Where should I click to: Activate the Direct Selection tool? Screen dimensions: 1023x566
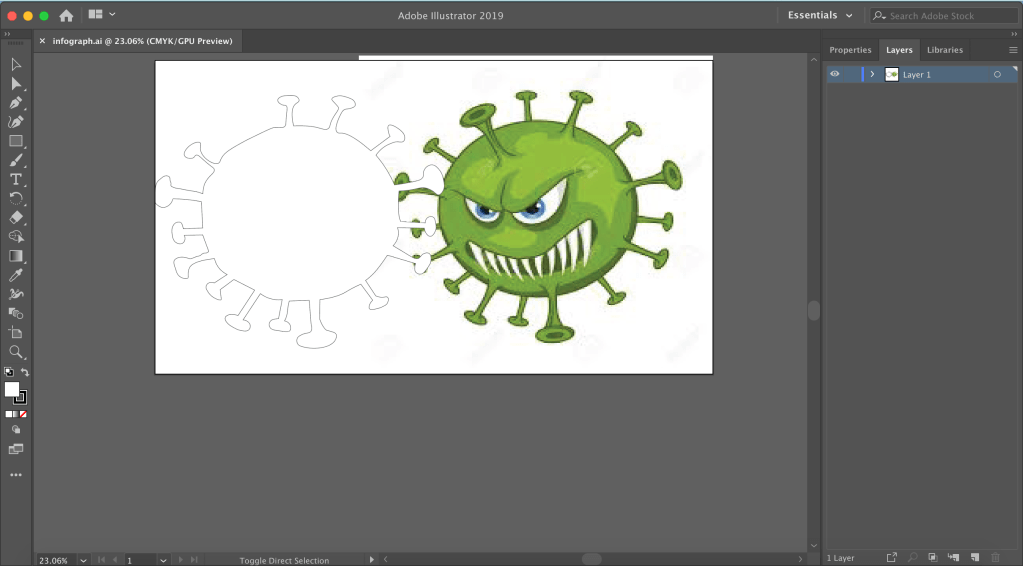[x=16, y=83]
